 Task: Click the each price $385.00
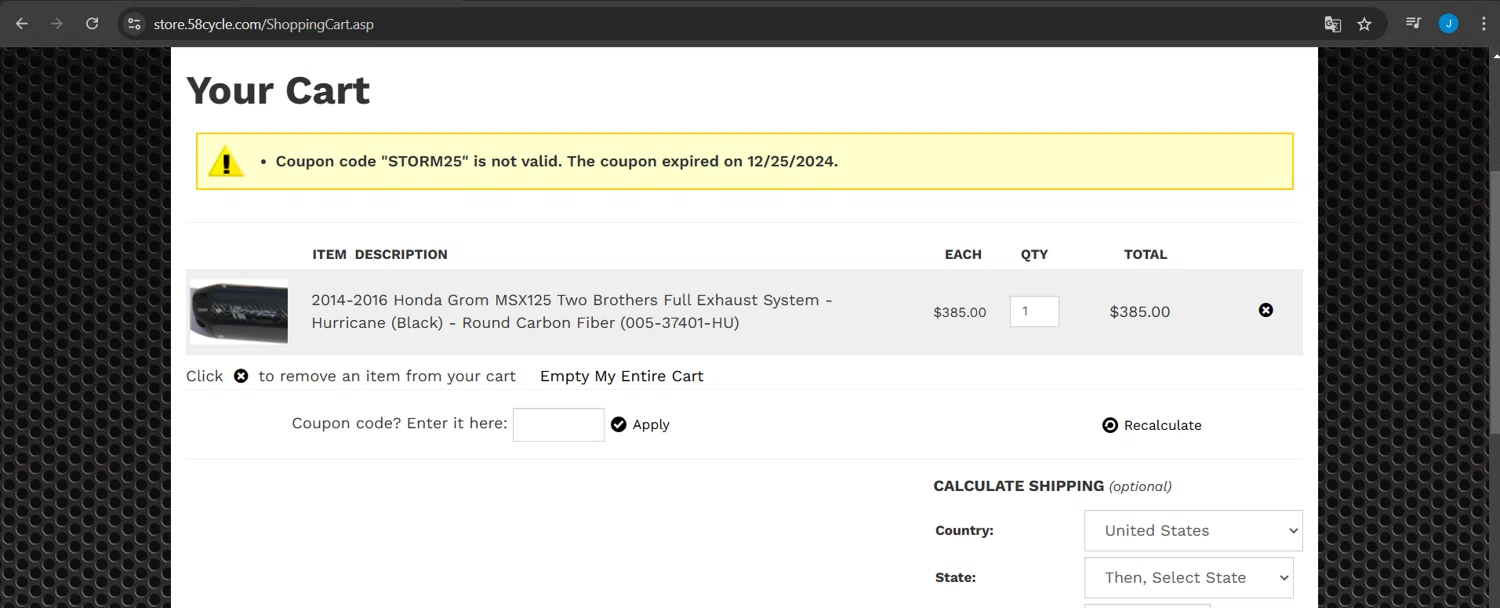click(960, 312)
